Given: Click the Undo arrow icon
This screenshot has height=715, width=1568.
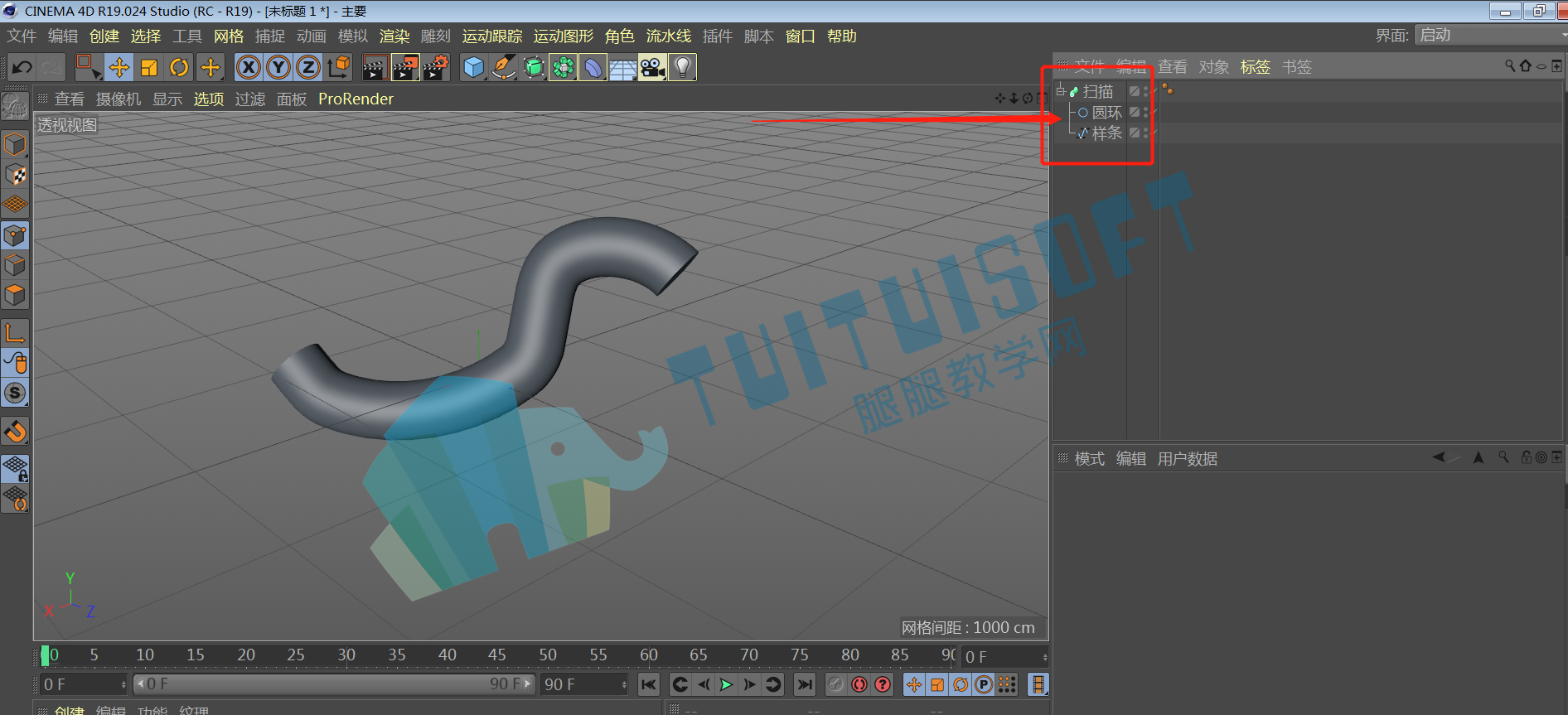Looking at the screenshot, I should click(22, 67).
